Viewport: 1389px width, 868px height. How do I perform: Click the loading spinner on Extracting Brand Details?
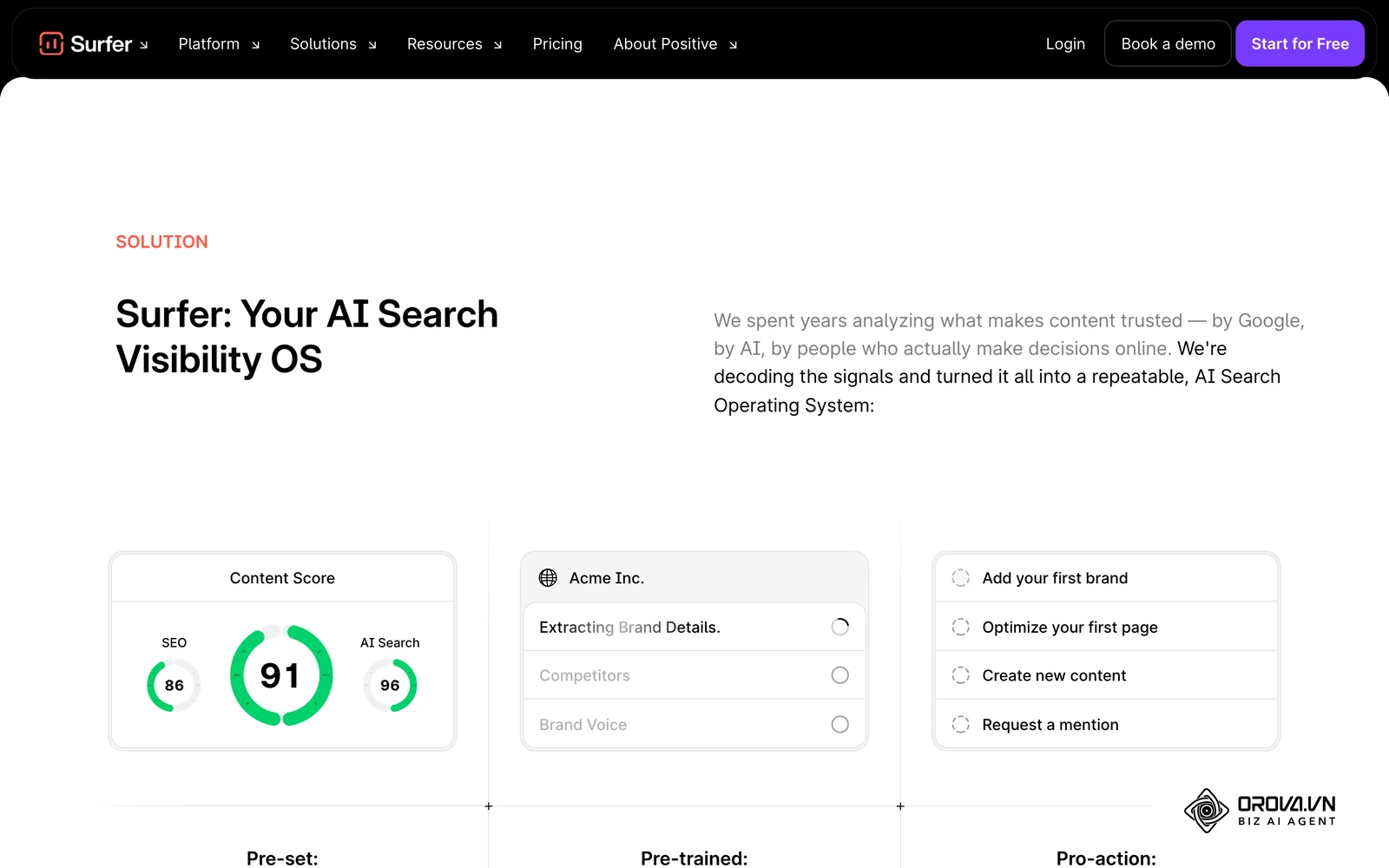(839, 627)
